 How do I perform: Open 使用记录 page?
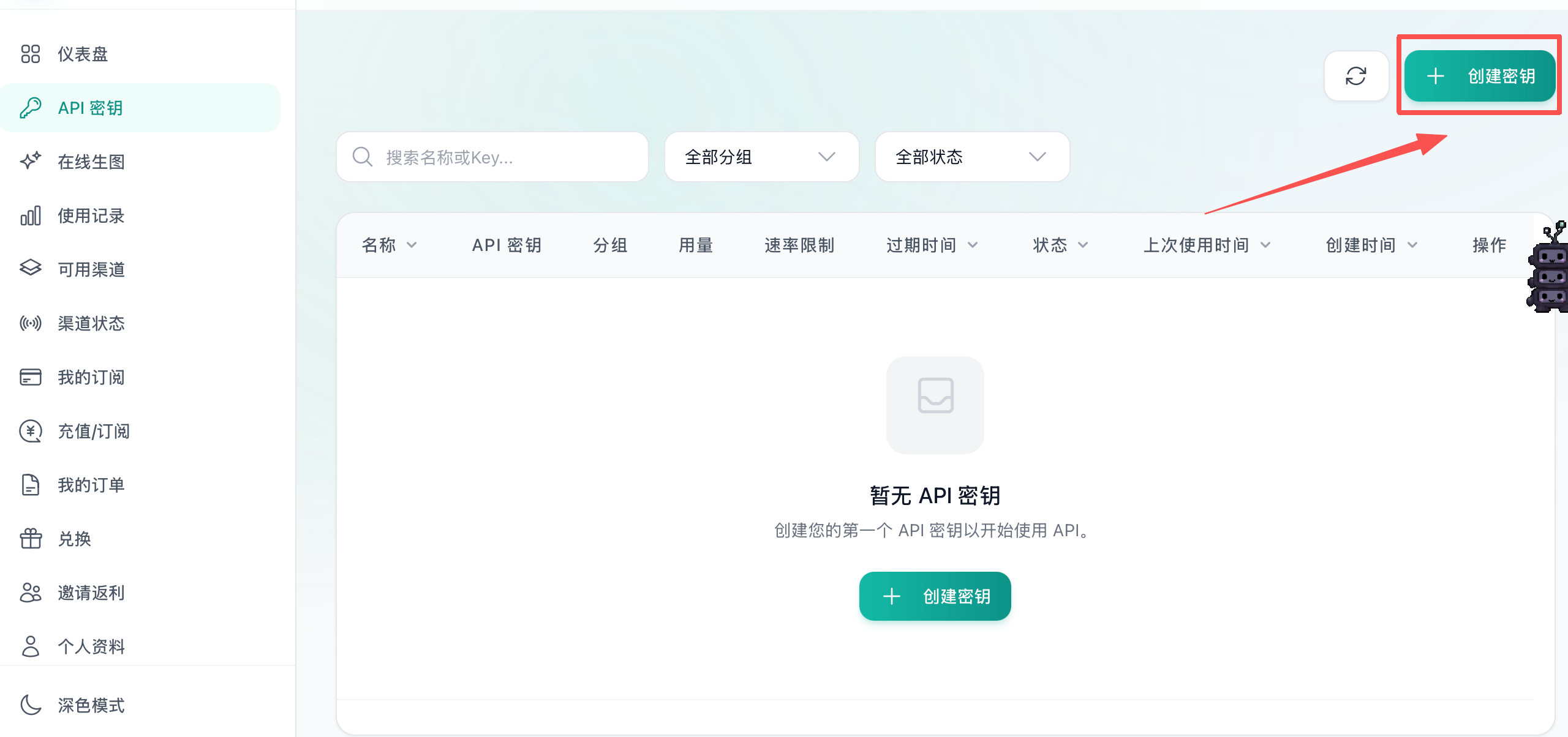click(x=140, y=215)
